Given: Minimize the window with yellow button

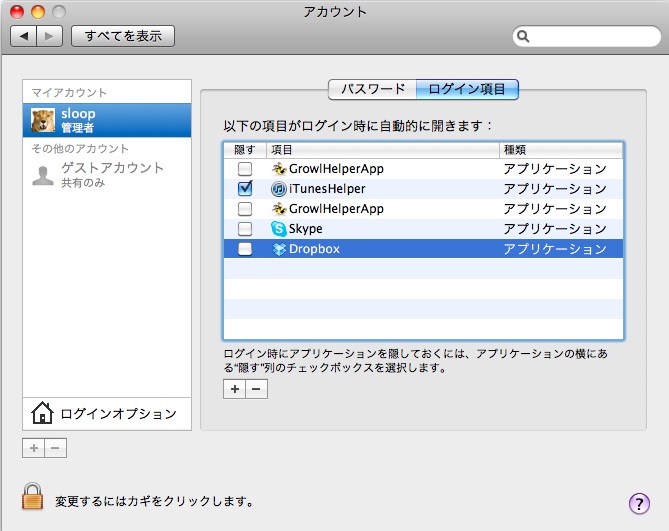Looking at the screenshot, I should 38,12.
